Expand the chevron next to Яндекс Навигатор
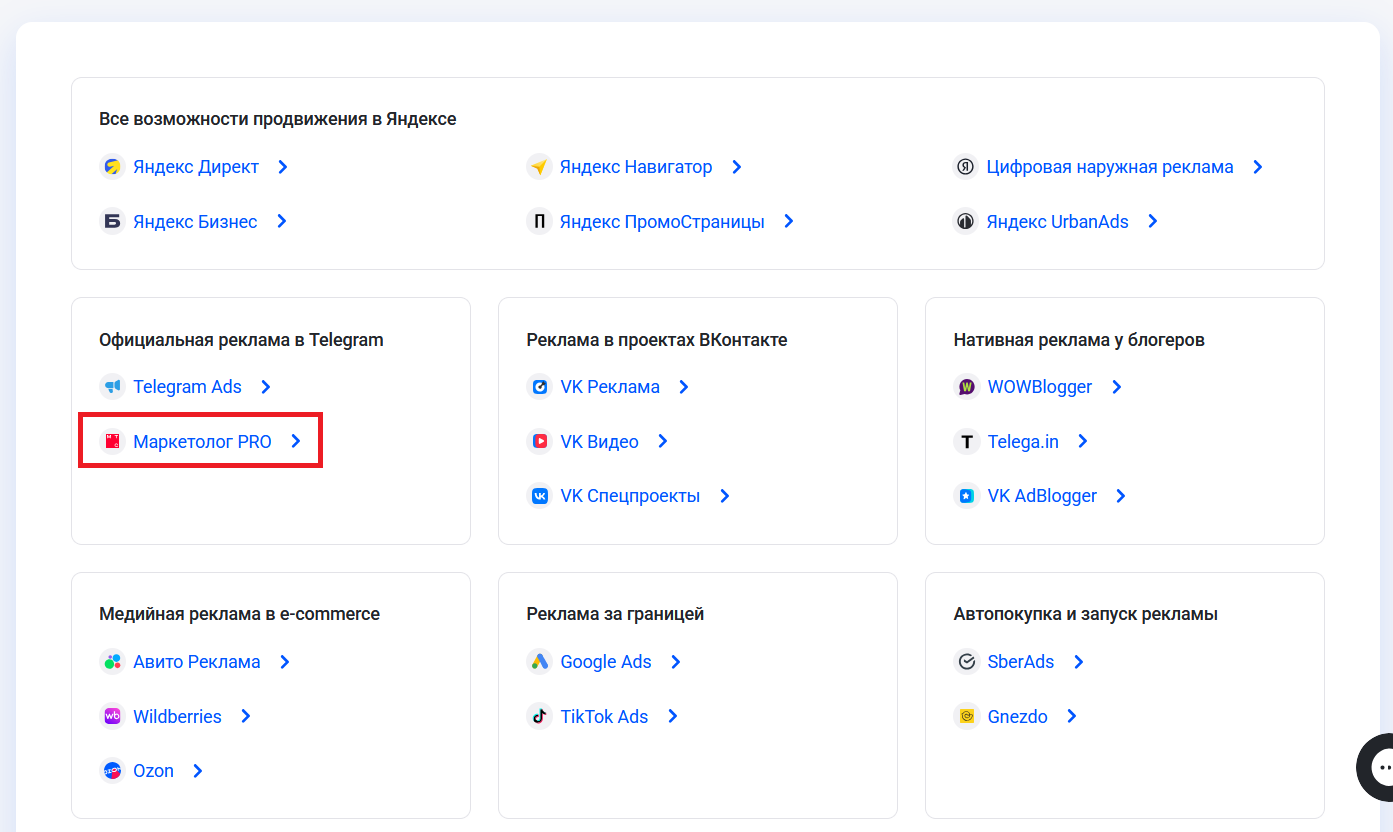 pyautogui.click(x=736, y=166)
